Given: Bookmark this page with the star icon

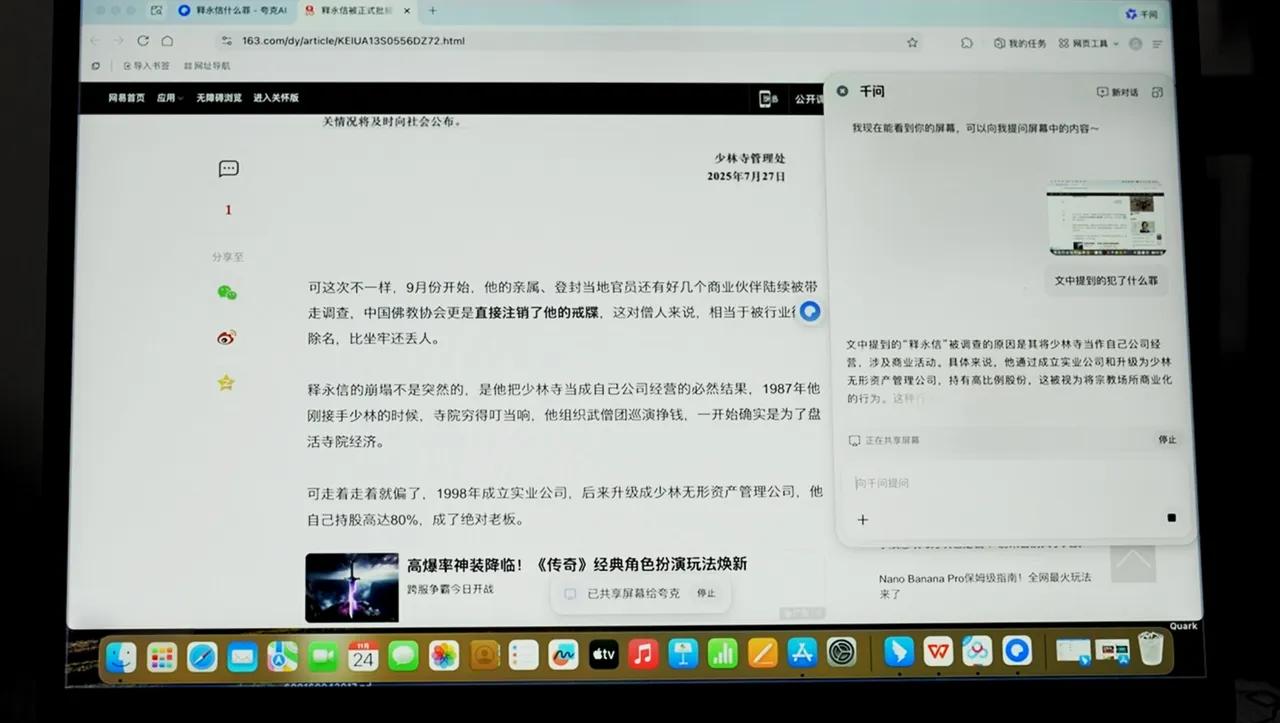Looking at the screenshot, I should (x=912, y=42).
